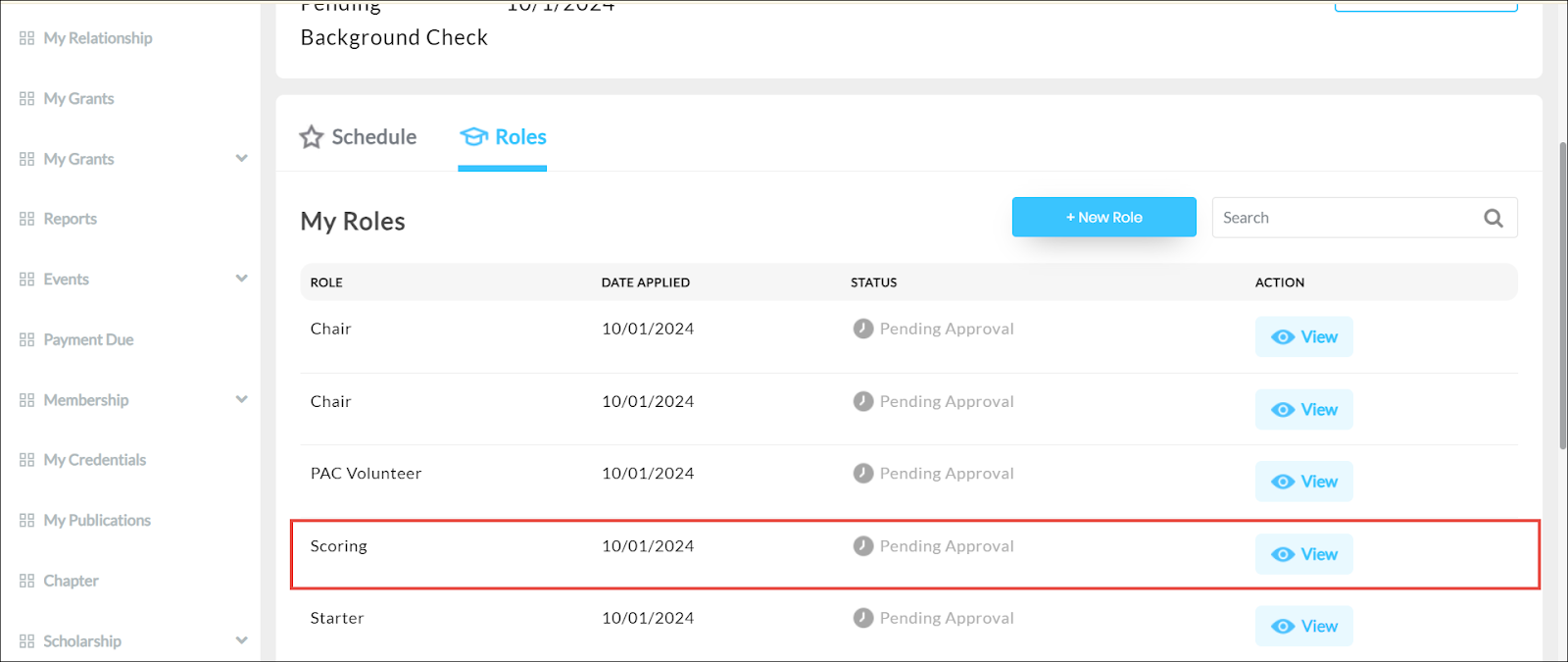
Task: Click the + New Role button
Action: point(1103,217)
